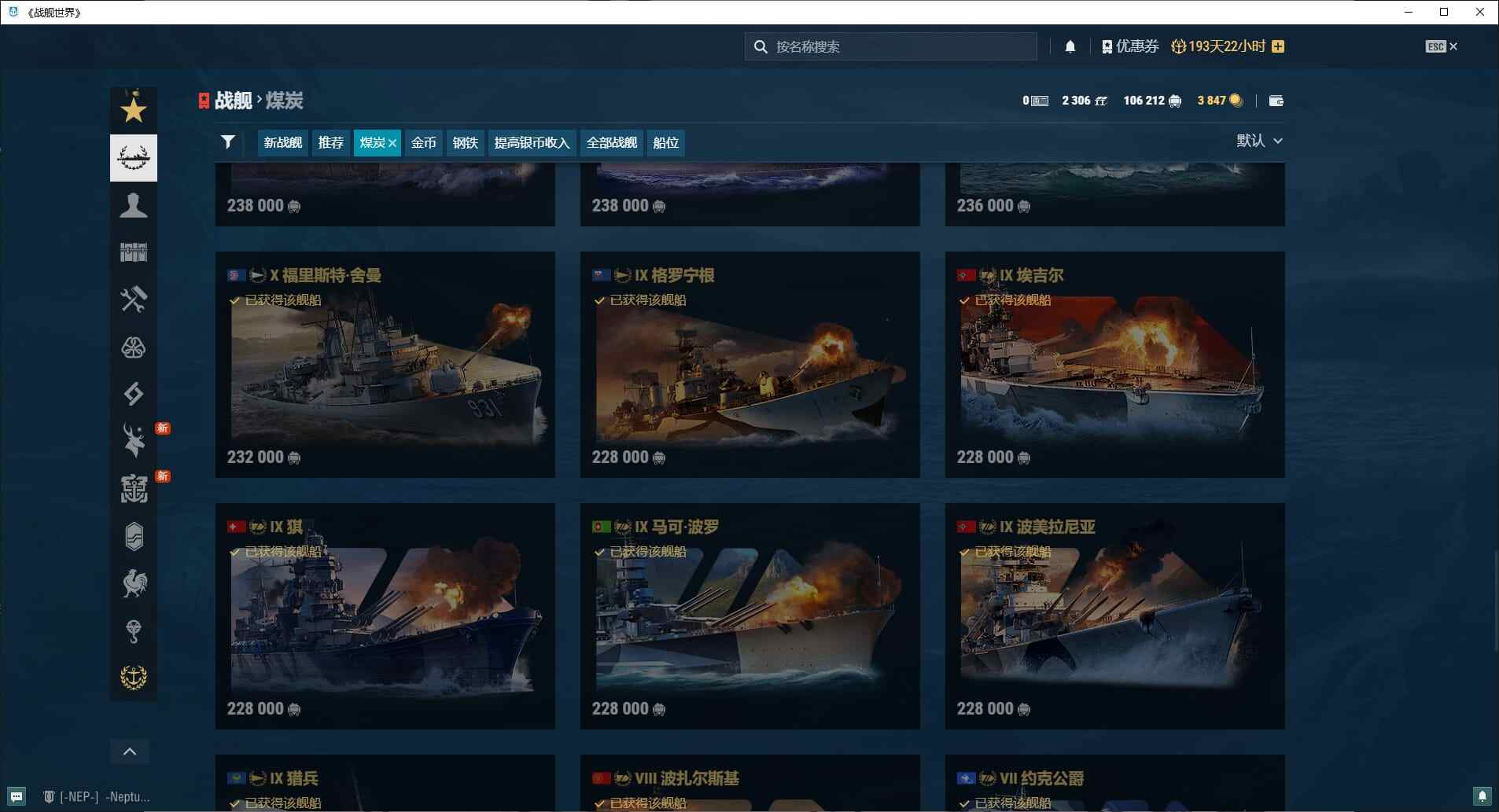The width and height of the screenshot is (1499, 812).
Task: Remove the 煤炭 filter with its × toggle
Action: click(392, 142)
